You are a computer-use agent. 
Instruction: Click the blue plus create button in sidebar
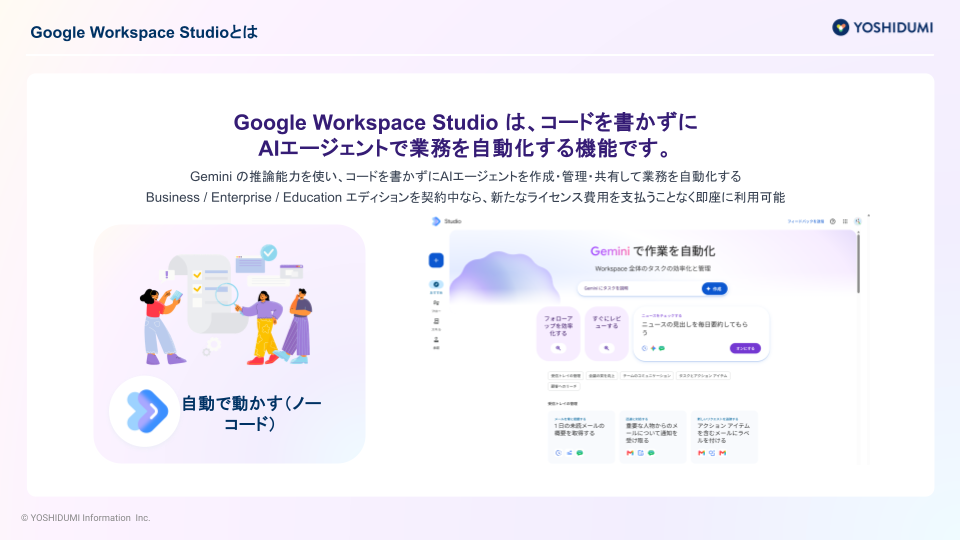point(436,260)
